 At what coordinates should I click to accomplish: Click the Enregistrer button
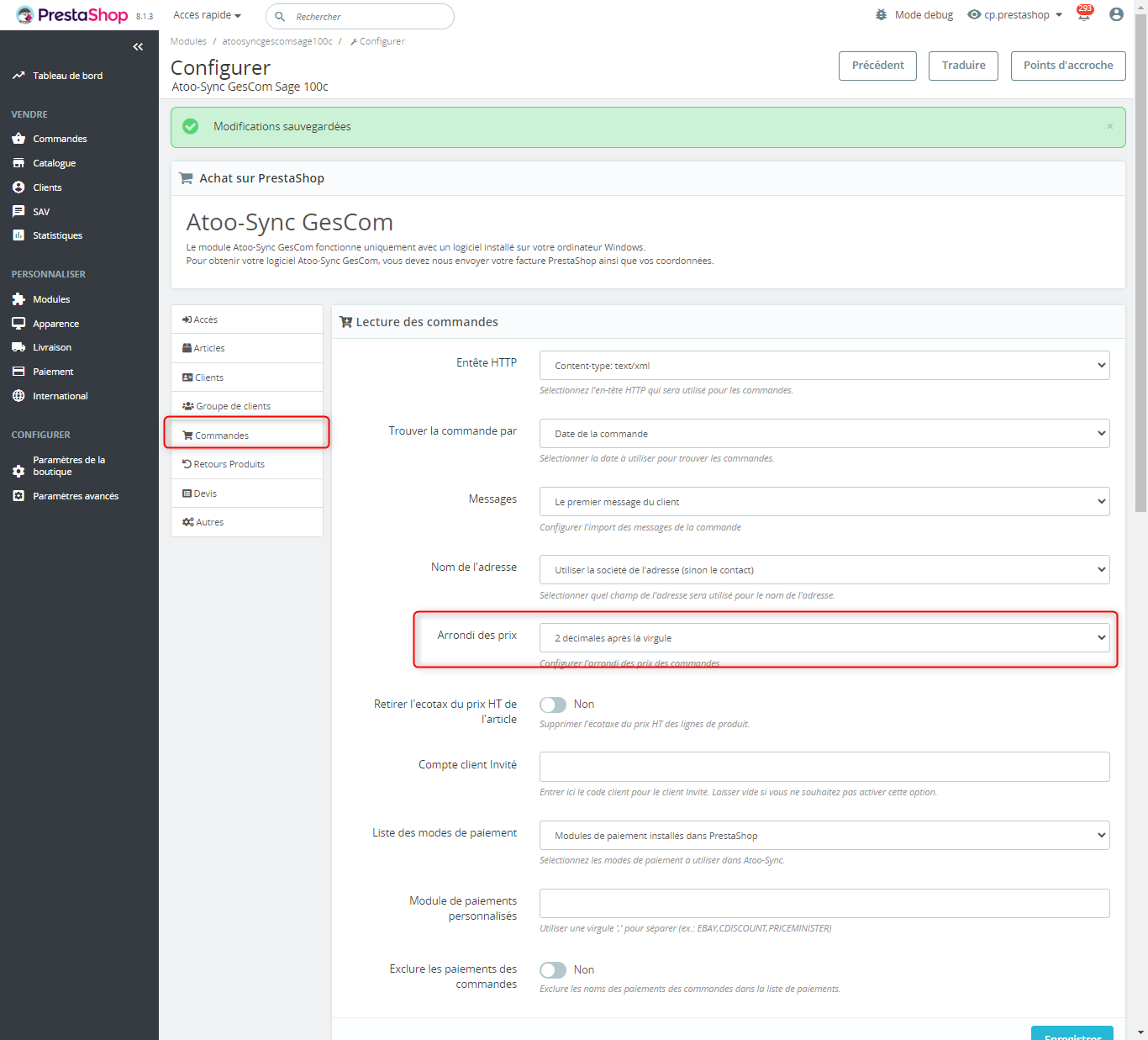tap(1072, 1033)
